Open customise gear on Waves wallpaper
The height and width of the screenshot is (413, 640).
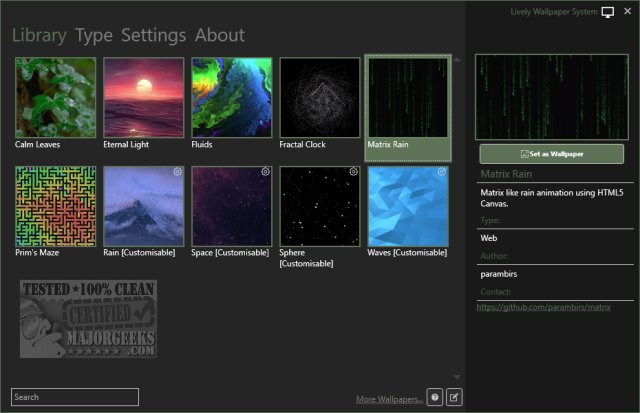pyautogui.click(x=442, y=172)
